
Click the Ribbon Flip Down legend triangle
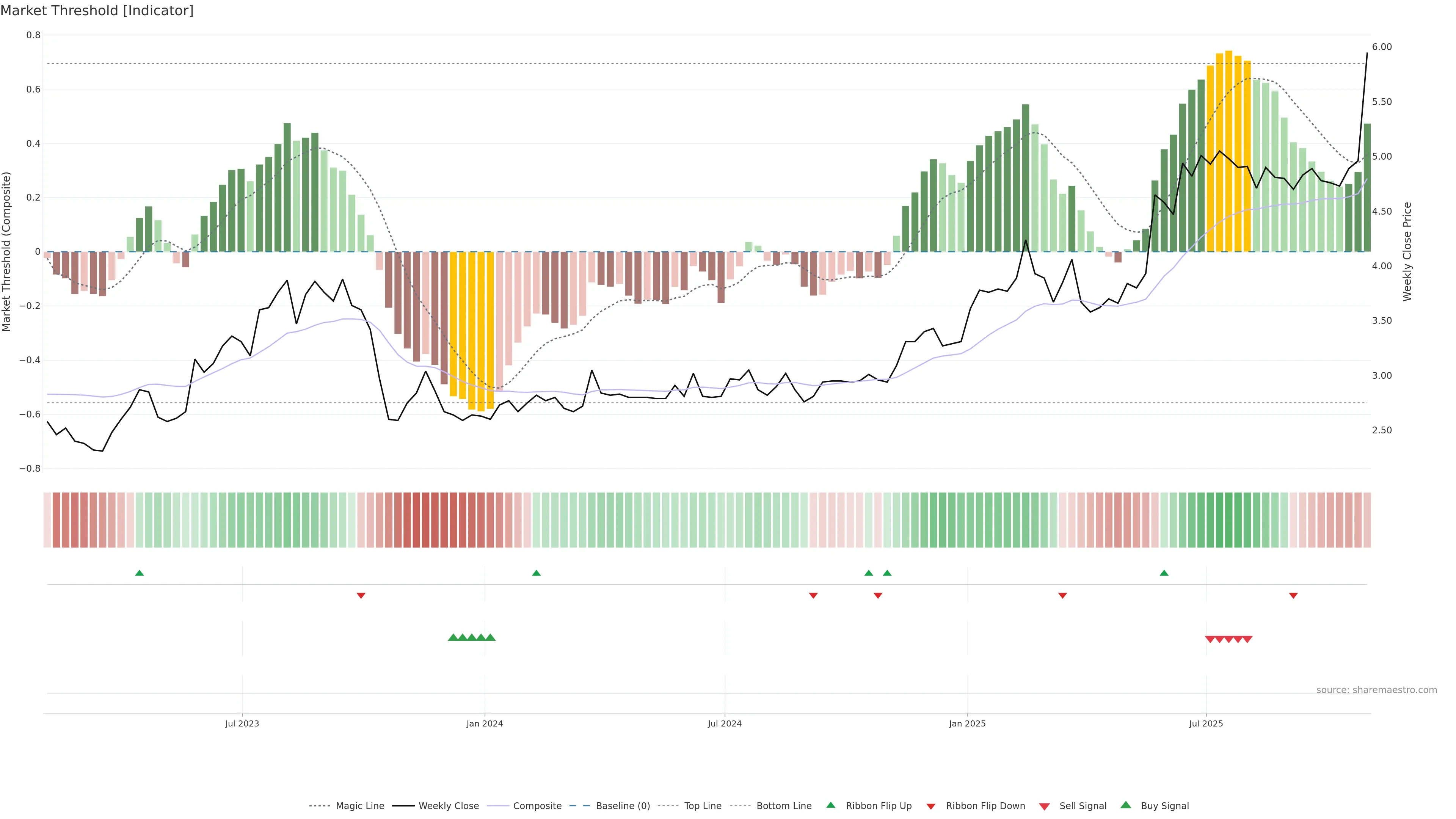click(931, 806)
